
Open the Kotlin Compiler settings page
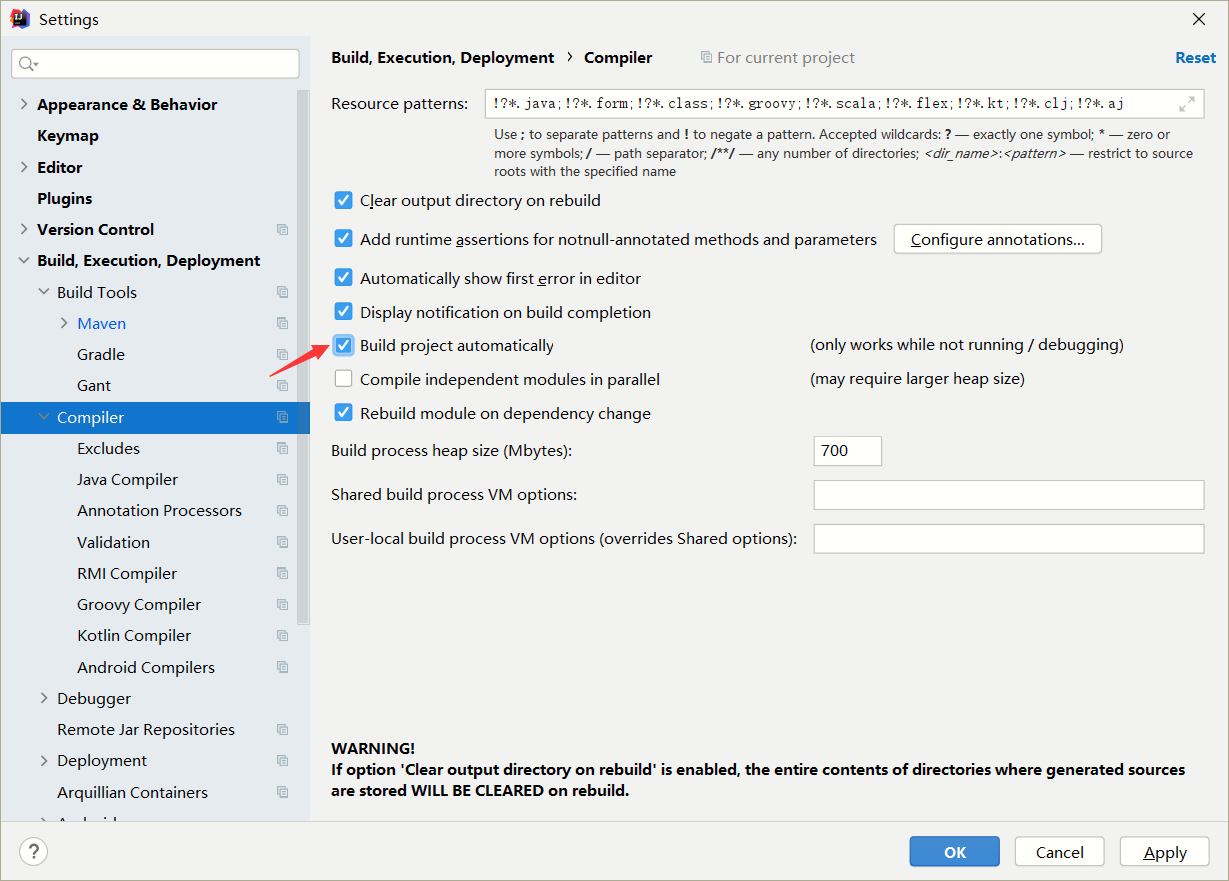tap(134, 636)
